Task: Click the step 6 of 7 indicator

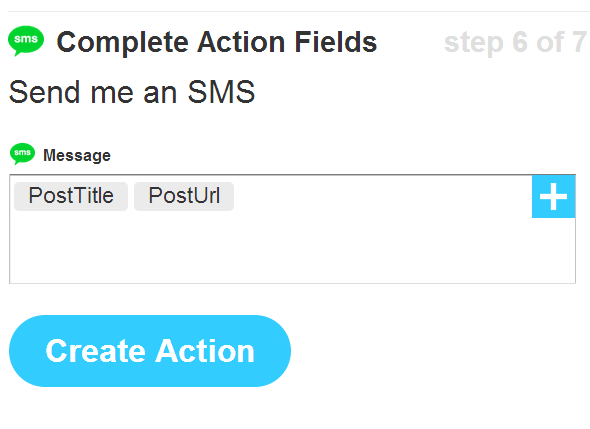Action: tap(515, 42)
